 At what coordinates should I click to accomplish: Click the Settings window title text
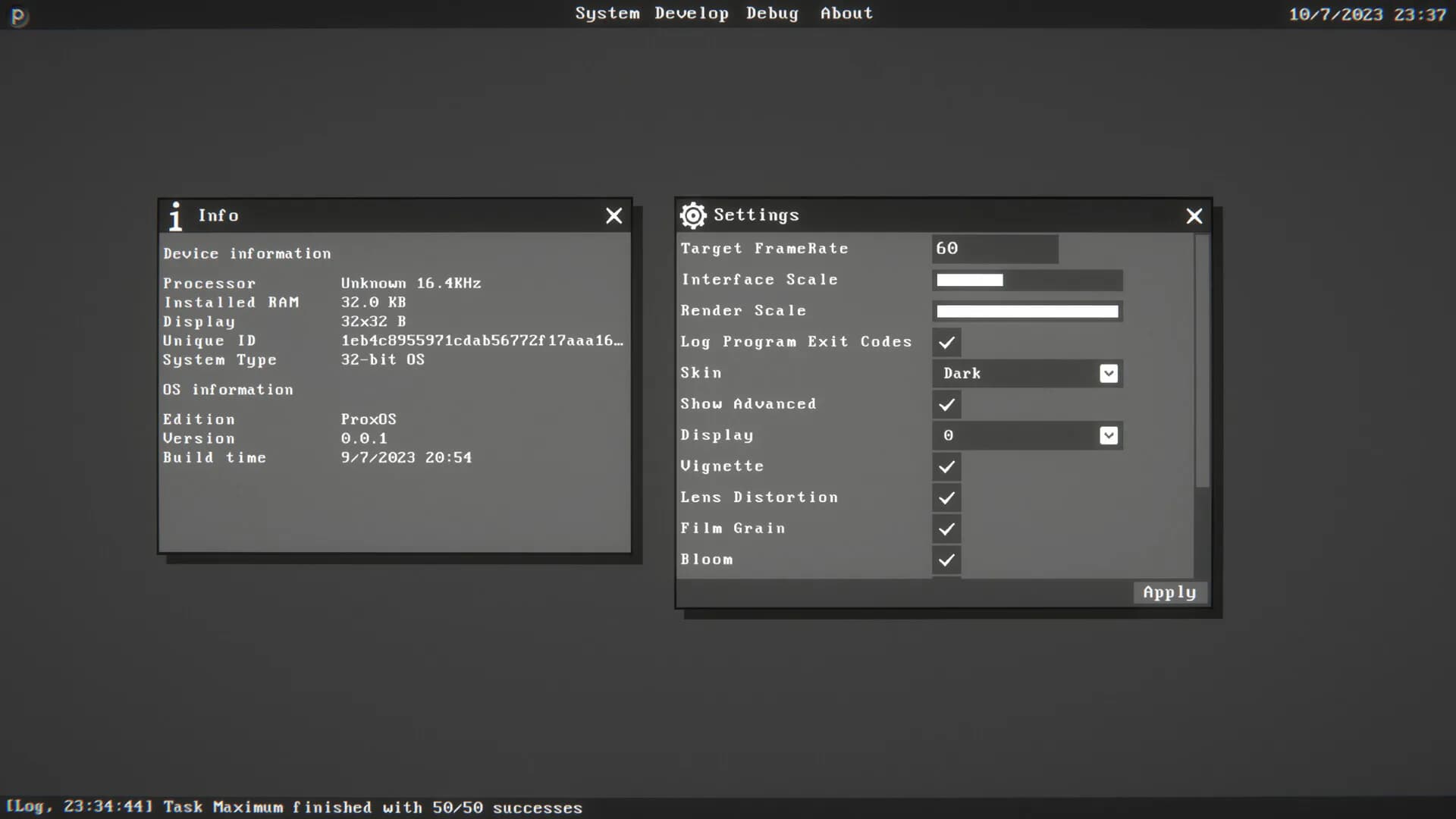[x=756, y=215]
